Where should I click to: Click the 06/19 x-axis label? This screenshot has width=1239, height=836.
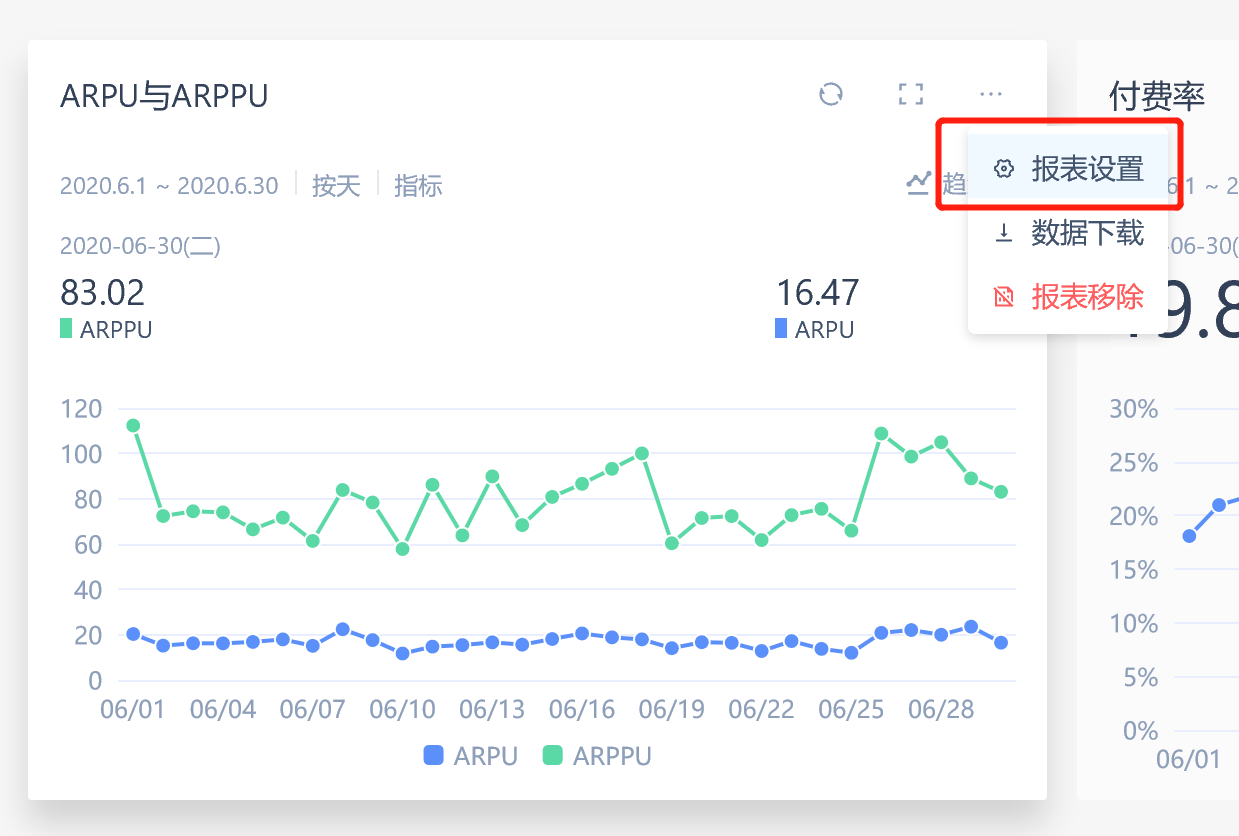(671, 709)
